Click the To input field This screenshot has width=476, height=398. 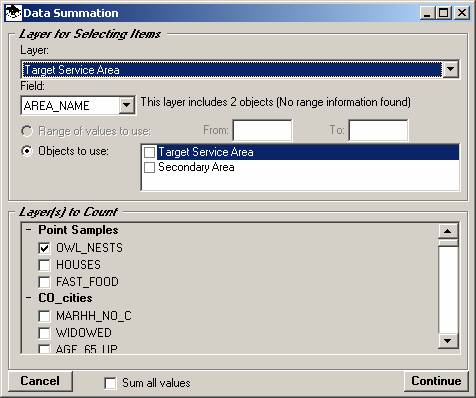click(x=378, y=130)
